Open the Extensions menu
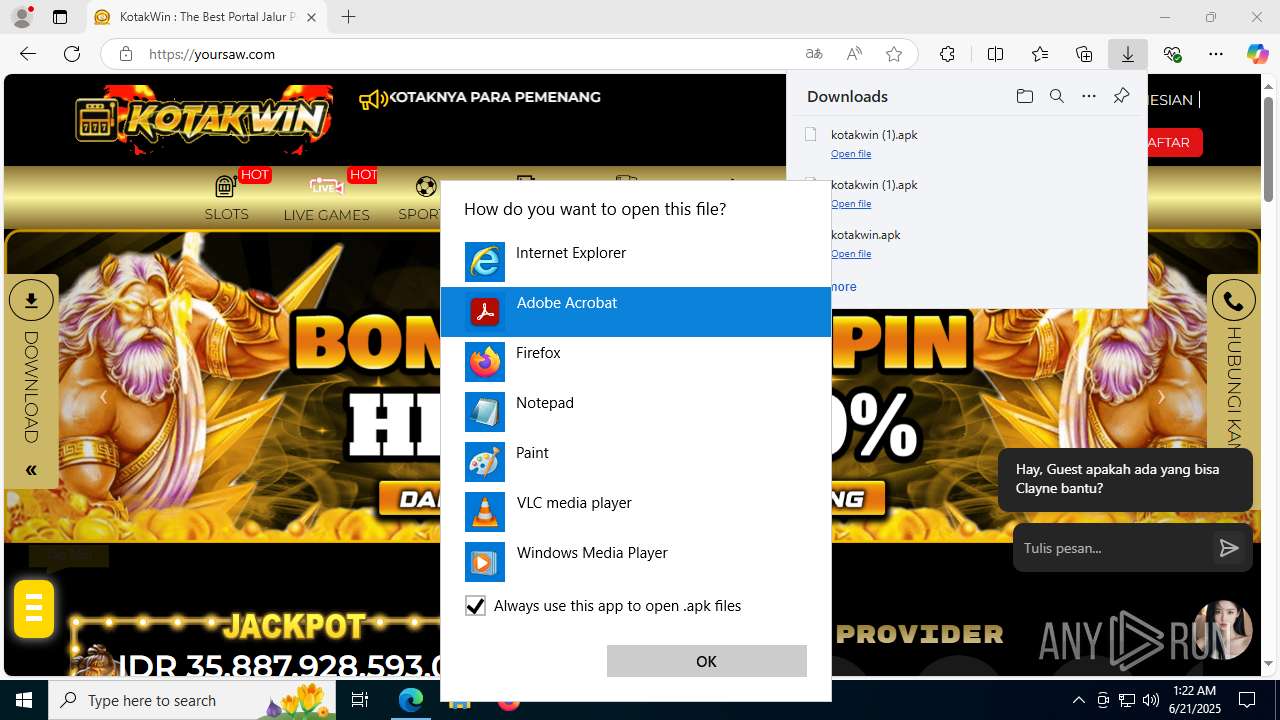This screenshot has height=720, width=1280. point(947,54)
